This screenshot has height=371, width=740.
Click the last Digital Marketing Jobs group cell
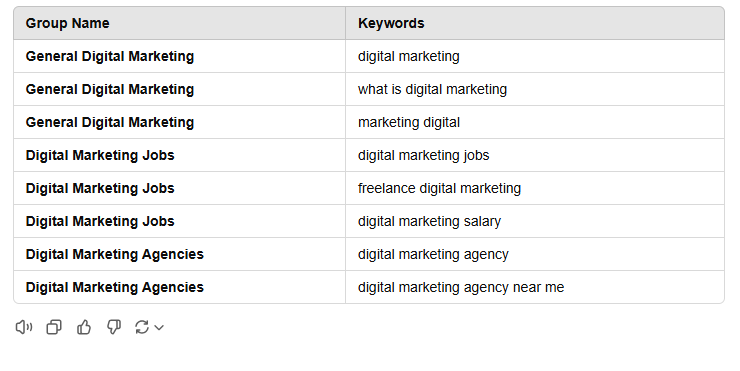tap(179, 221)
